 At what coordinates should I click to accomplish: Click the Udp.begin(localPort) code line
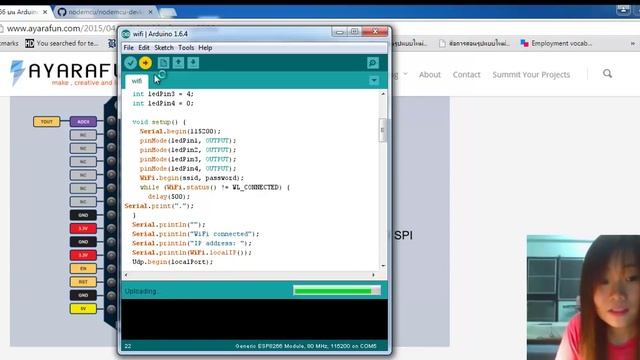click(x=172, y=262)
